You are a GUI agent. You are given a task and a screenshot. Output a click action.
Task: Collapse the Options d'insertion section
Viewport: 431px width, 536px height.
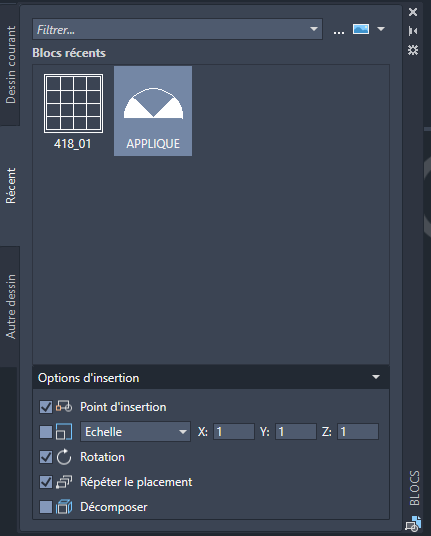coord(376,377)
